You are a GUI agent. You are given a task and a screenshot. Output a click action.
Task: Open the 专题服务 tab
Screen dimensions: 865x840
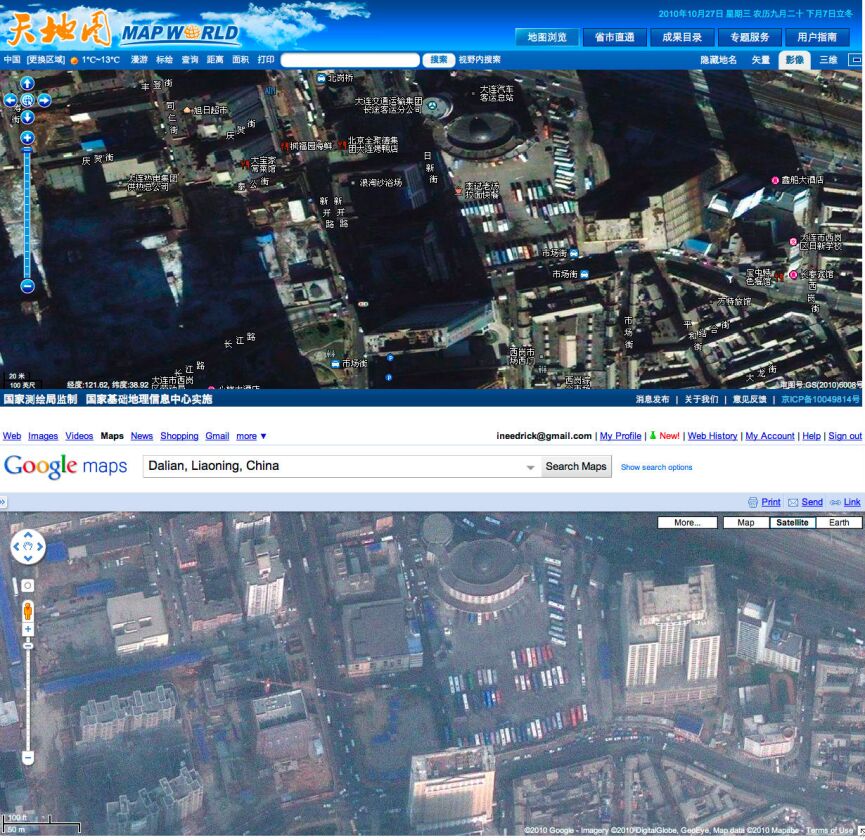(749, 37)
